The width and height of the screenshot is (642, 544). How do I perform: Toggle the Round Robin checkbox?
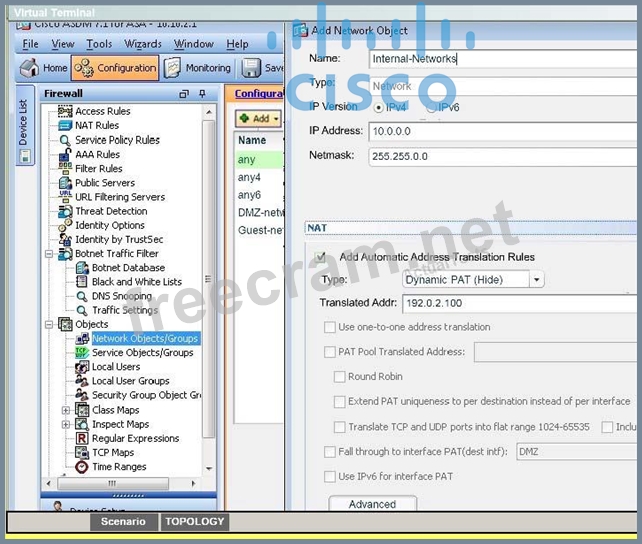tap(340, 377)
